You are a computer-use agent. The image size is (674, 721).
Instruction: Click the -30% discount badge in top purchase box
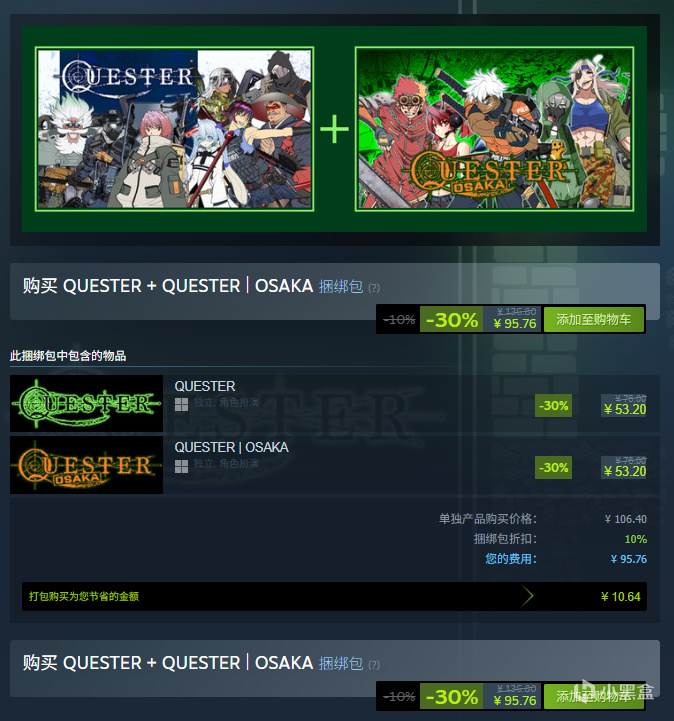click(x=451, y=319)
